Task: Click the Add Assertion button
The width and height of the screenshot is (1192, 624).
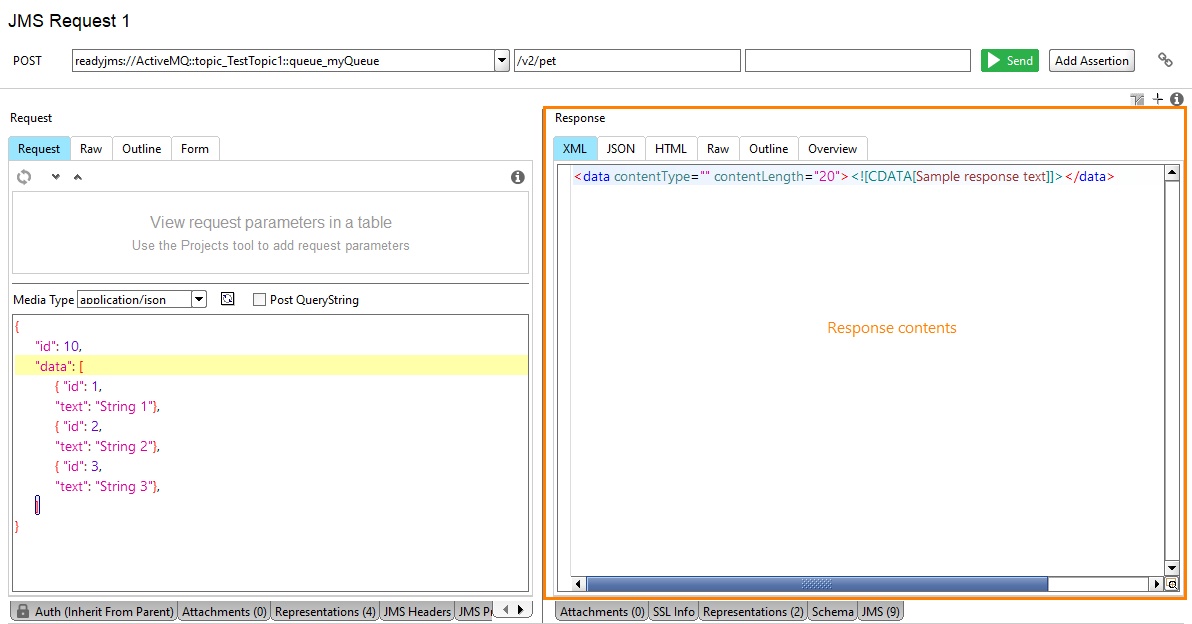Action: click(x=1091, y=60)
